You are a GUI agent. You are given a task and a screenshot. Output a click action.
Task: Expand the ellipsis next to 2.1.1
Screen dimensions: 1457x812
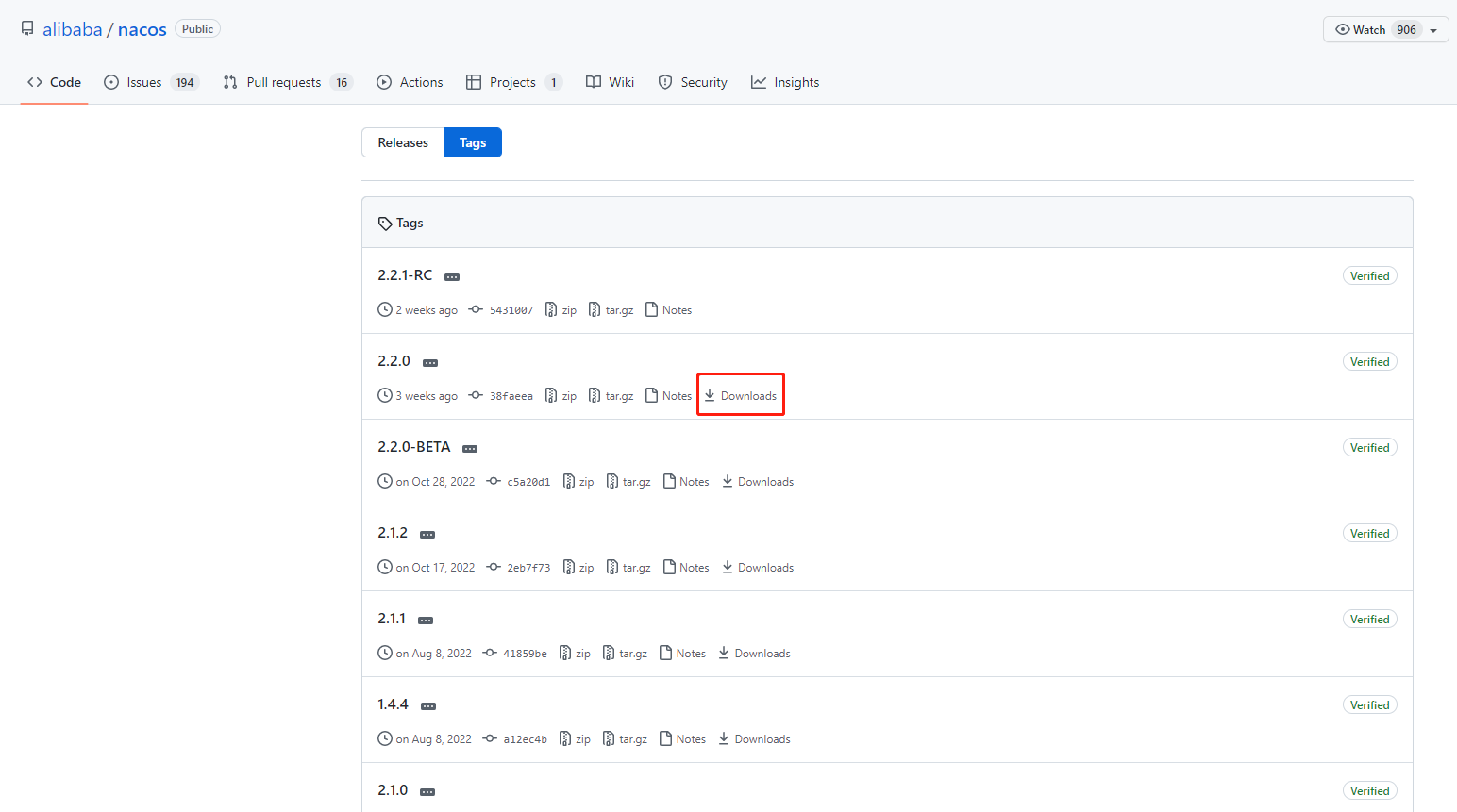(x=426, y=621)
